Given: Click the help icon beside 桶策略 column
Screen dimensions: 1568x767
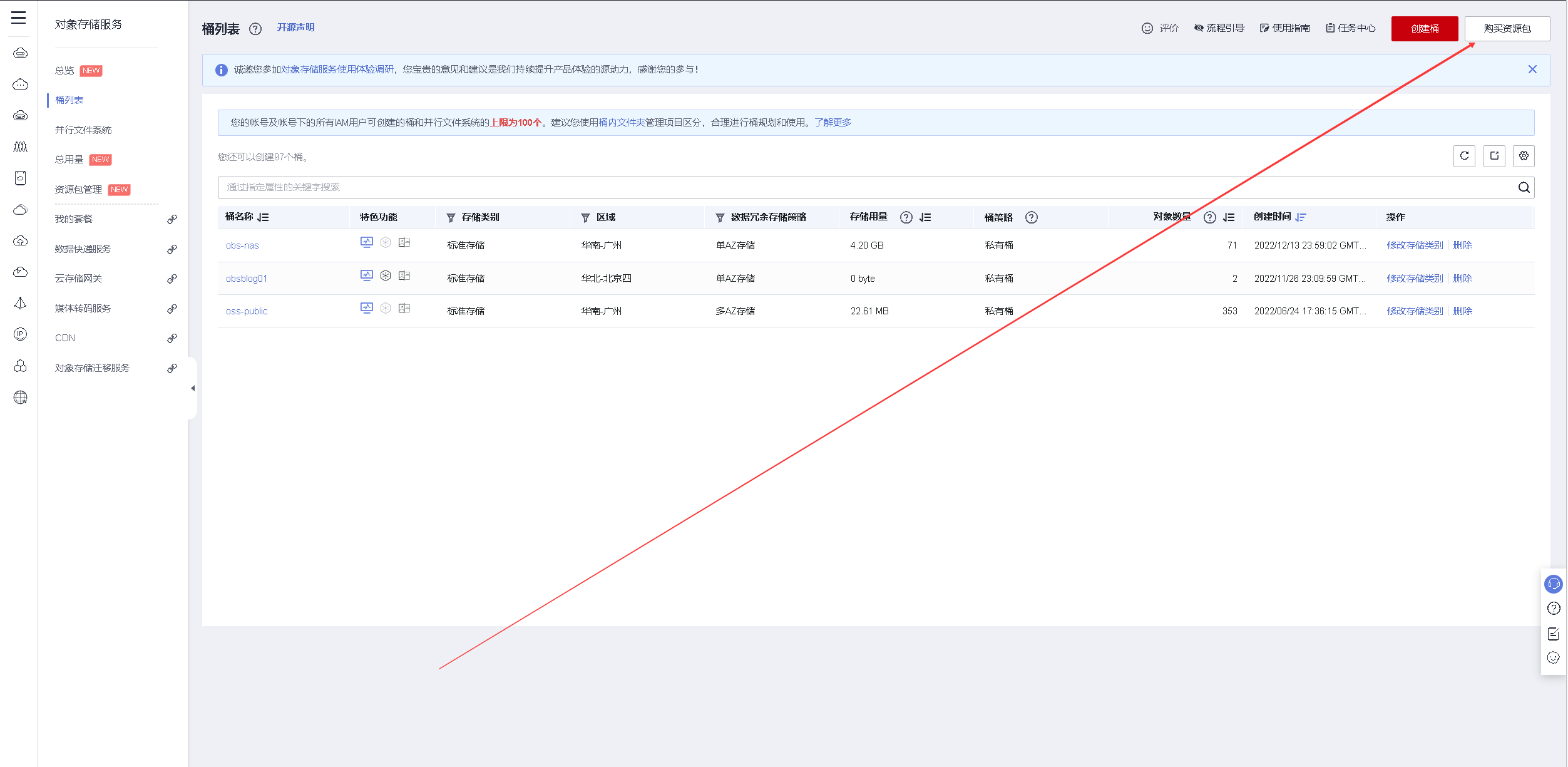Looking at the screenshot, I should [x=1032, y=217].
